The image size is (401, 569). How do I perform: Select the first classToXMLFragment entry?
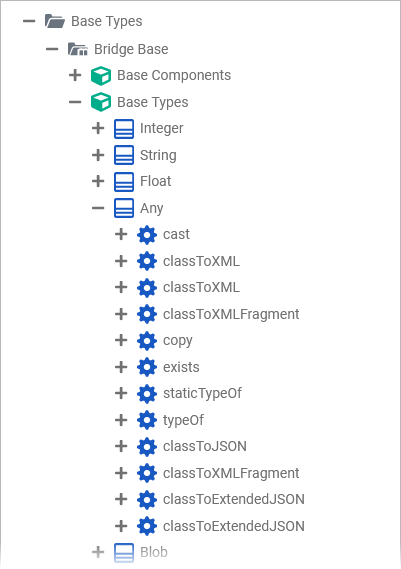[x=231, y=314]
